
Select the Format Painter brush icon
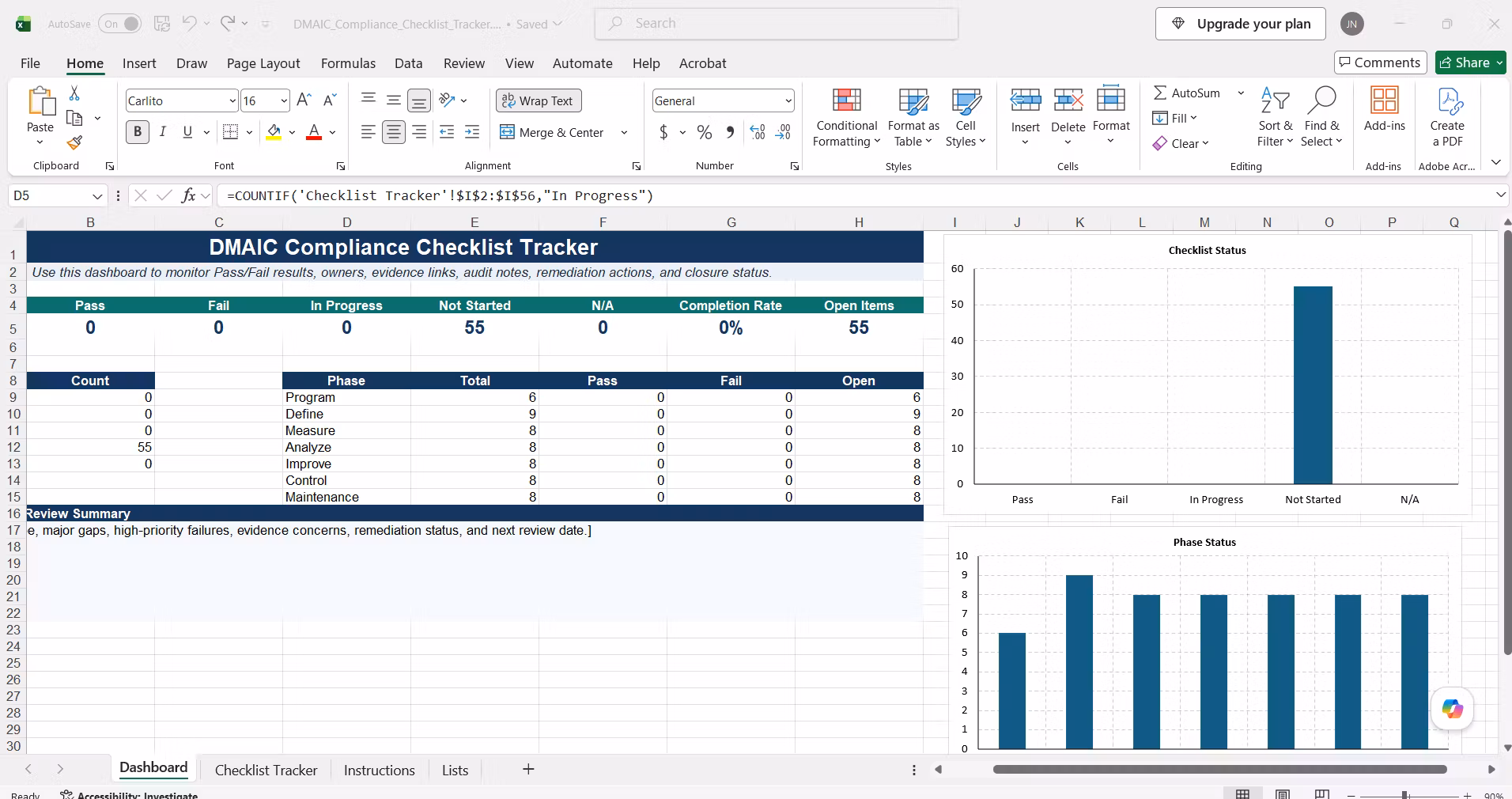coord(74,142)
